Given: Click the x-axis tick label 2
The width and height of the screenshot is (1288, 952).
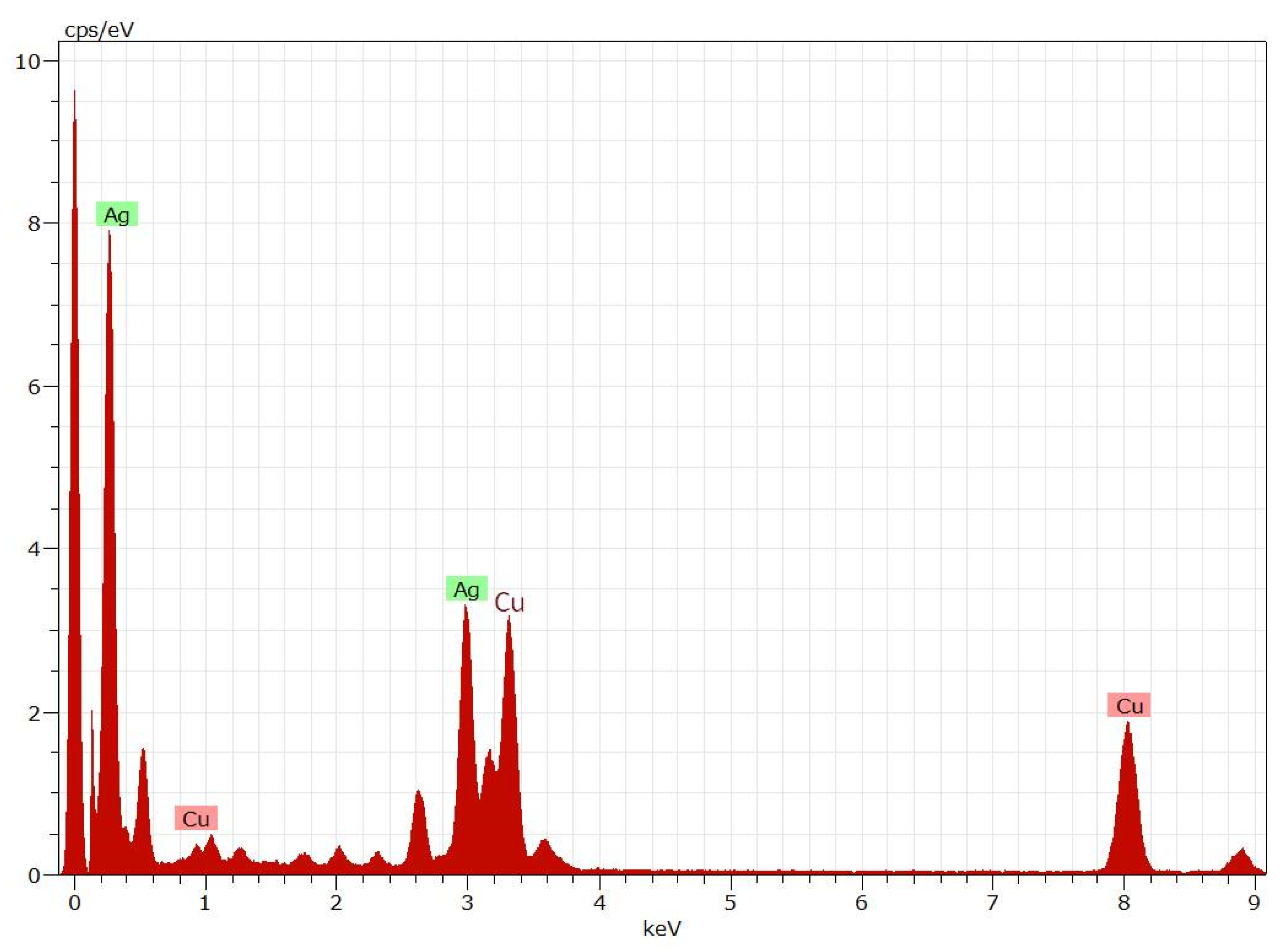Looking at the screenshot, I should tap(336, 903).
